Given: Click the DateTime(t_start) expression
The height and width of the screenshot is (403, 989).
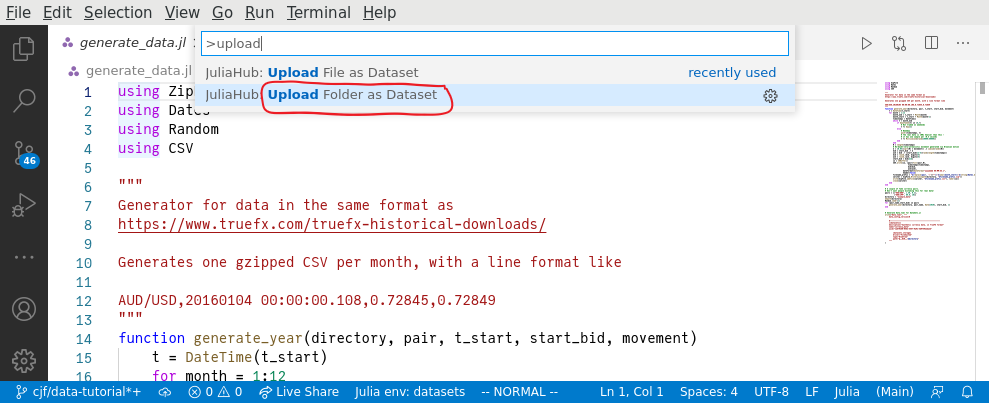Looking at the screenshot, I should 256,358.
